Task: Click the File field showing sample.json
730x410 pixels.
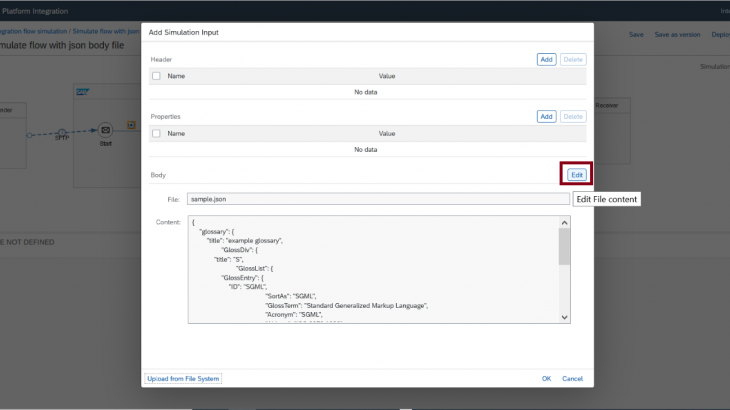Action: coord(378,199)
